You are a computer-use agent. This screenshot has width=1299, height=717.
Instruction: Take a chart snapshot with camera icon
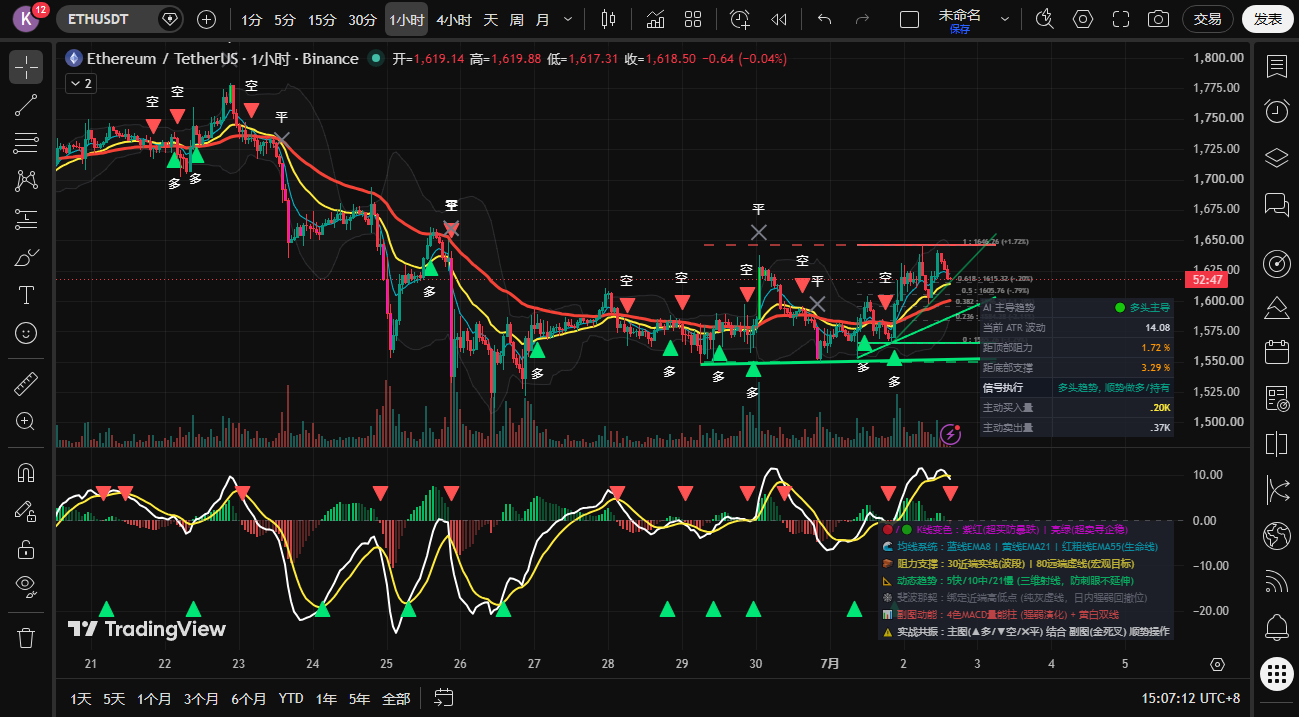tap(1158, 19)
